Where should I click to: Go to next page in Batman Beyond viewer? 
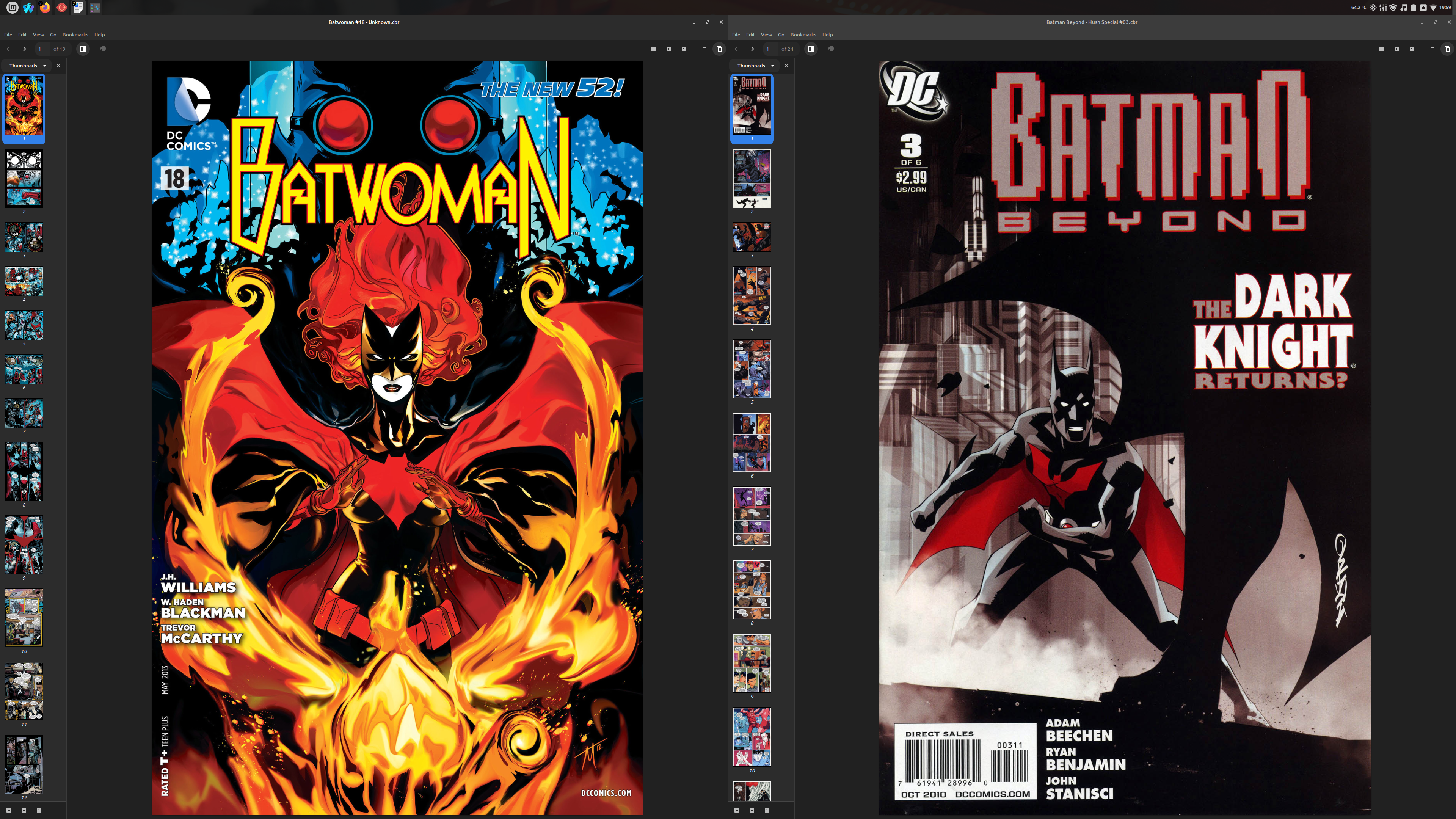(752, 49)
